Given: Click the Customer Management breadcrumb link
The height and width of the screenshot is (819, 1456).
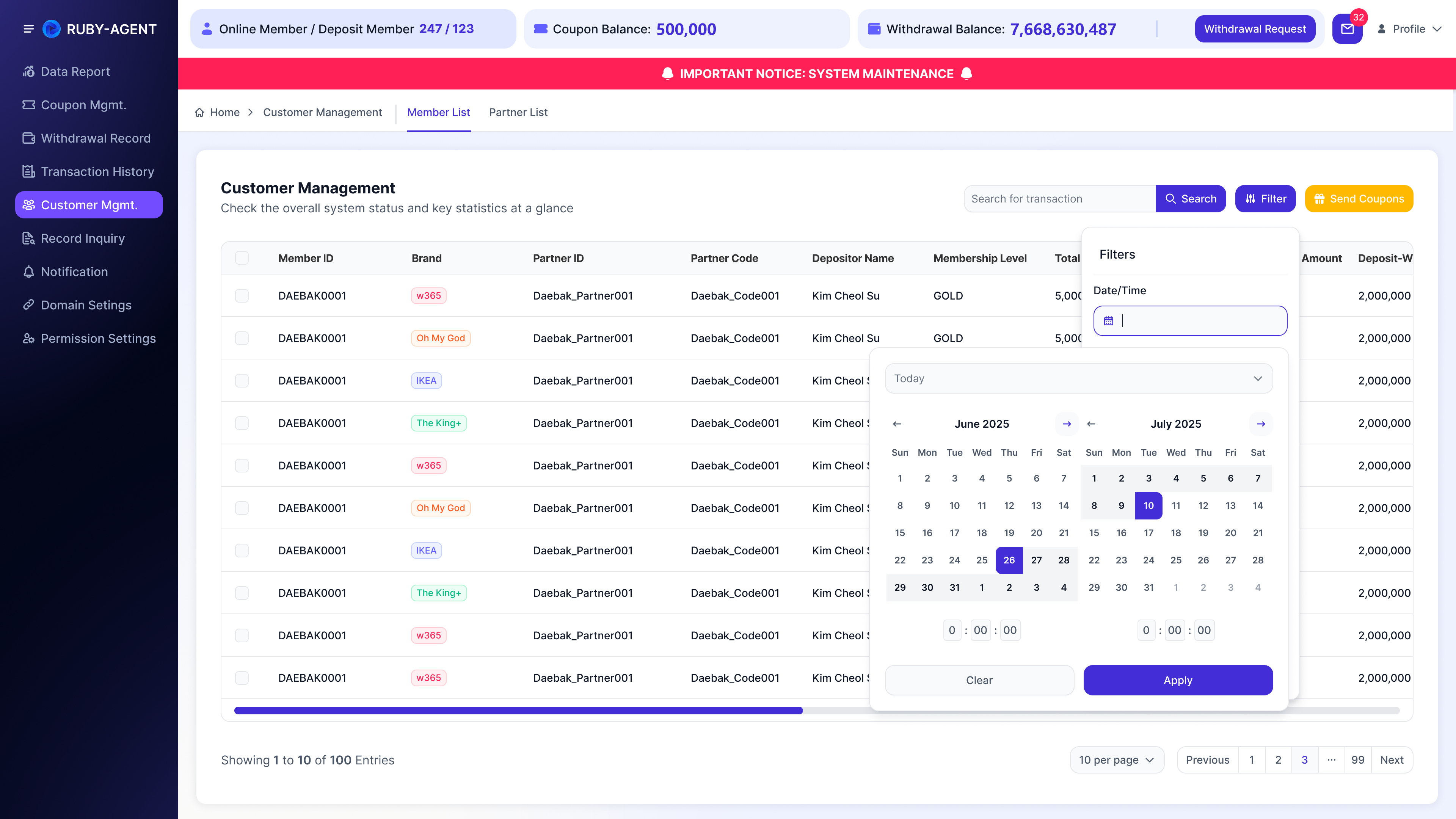Looking at the screenshot, I should [322, 113].
